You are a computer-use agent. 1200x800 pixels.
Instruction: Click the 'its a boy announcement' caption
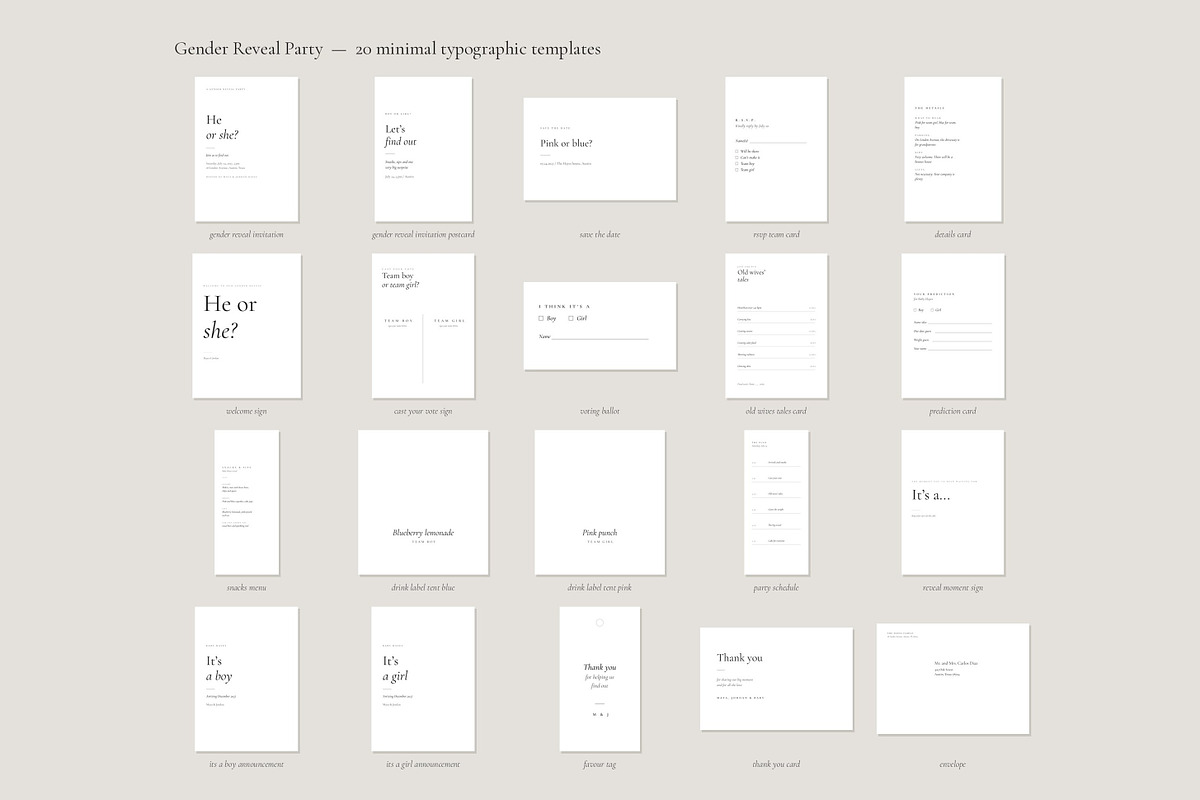click(x=246, y=764)
